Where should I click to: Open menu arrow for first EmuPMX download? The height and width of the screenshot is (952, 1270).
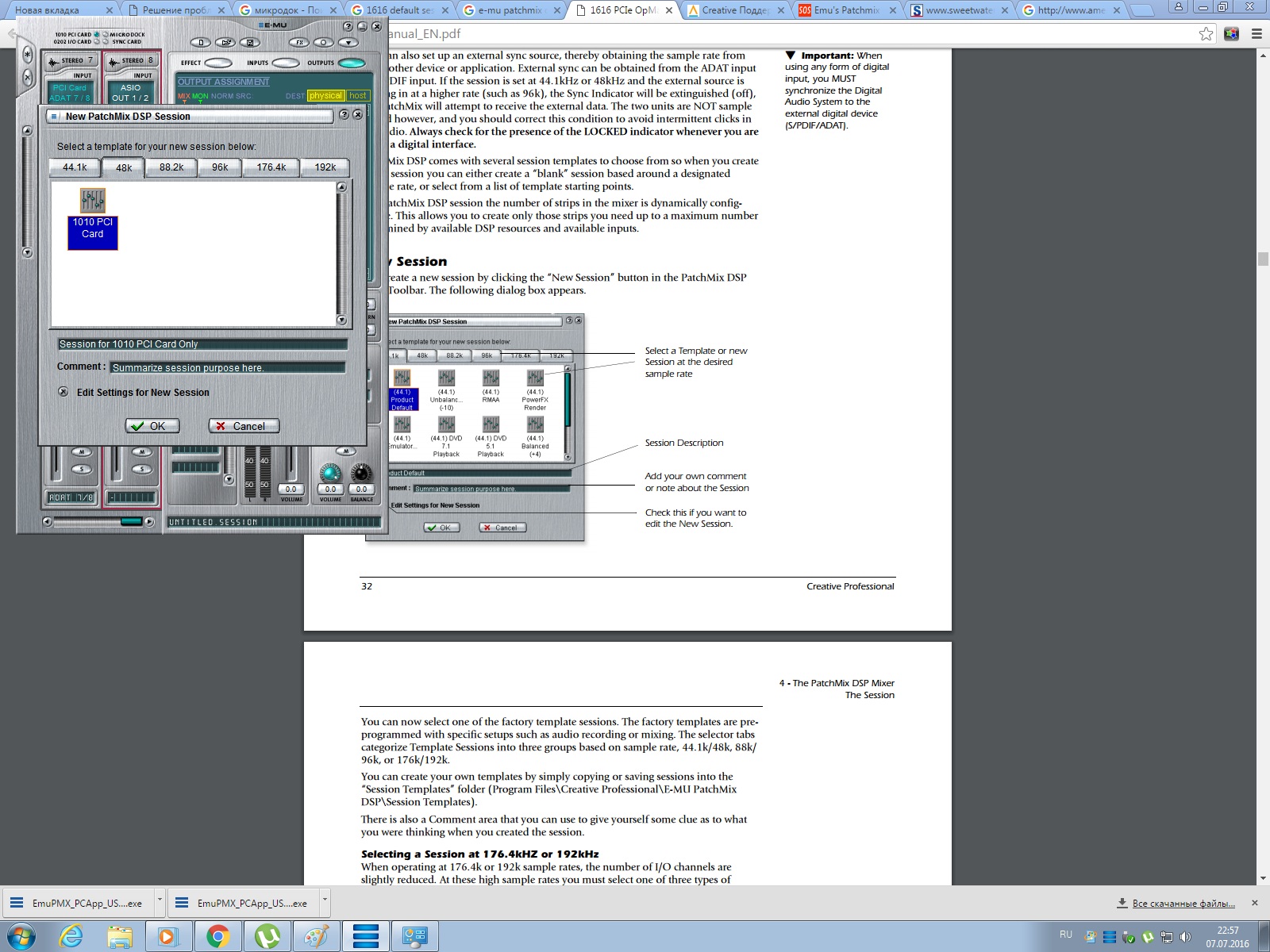click(x=160, y=902)
